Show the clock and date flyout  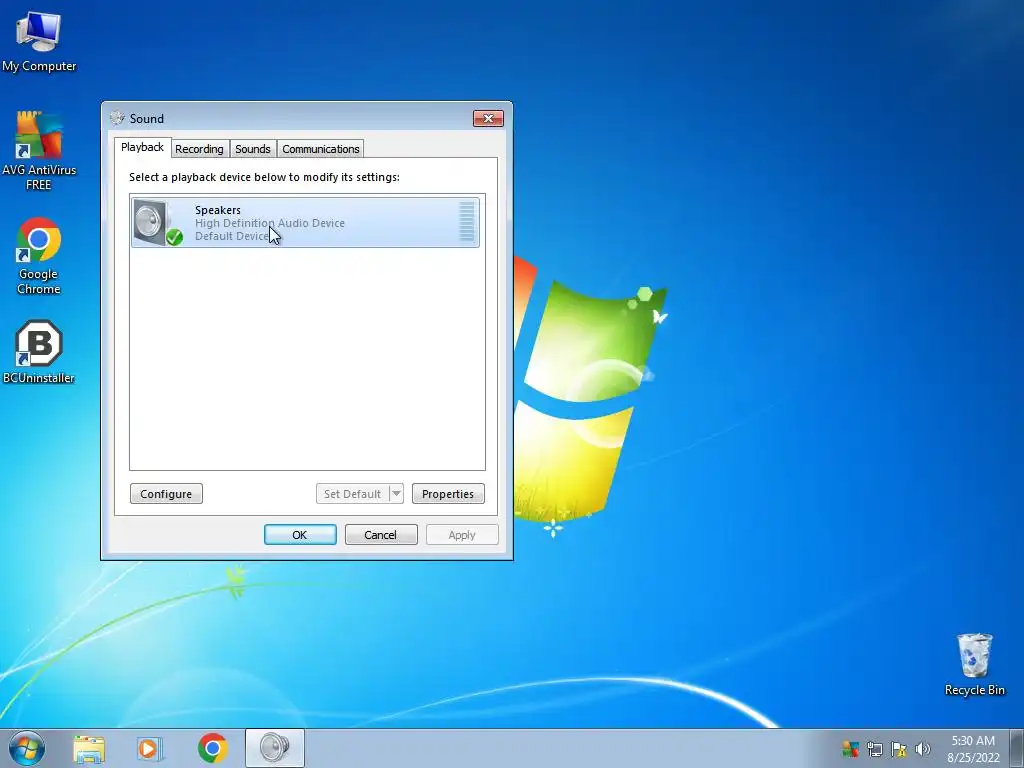click(973, 748)
